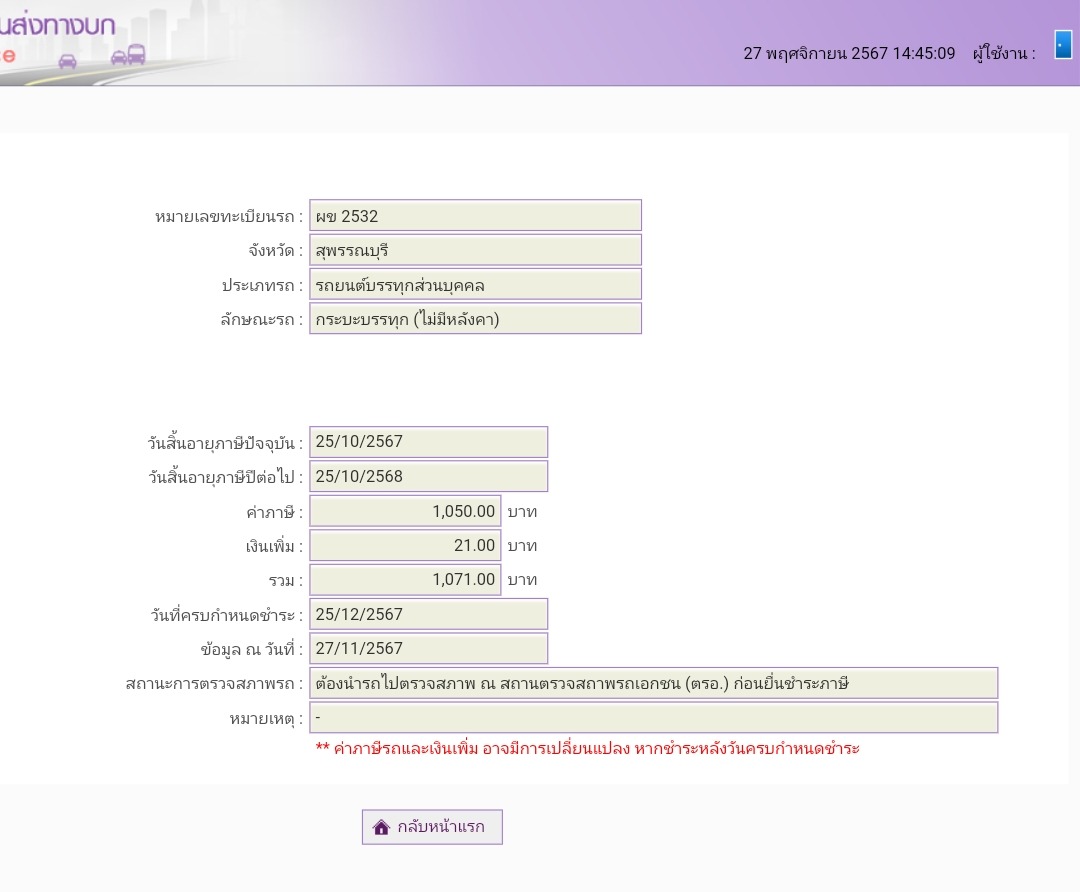Click the tax amount field 1,050.00
The width and height of the screenshot is (1080, 892).
[x=405, y=511]
